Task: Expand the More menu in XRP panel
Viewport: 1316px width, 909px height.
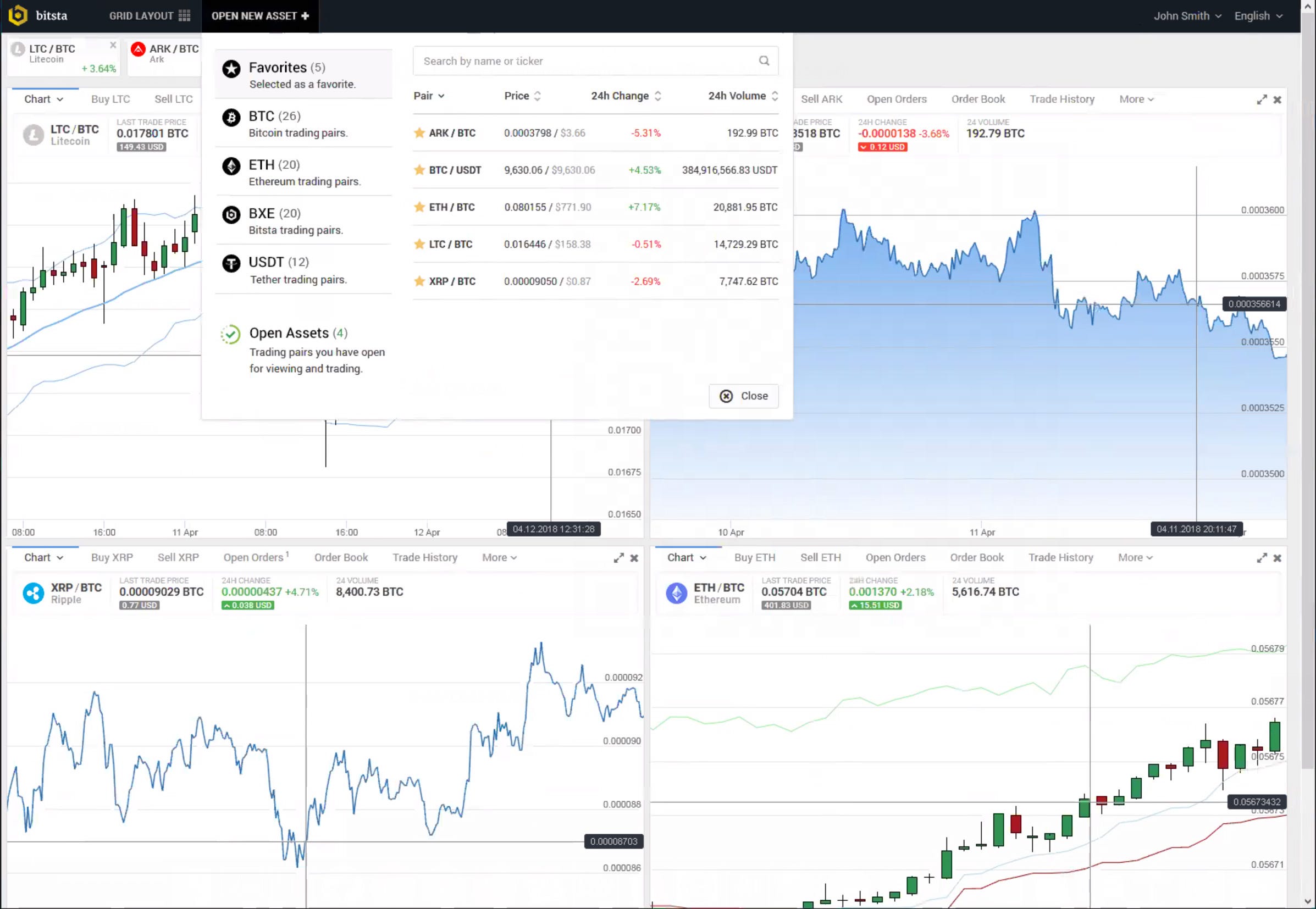Action: [500, 558]
